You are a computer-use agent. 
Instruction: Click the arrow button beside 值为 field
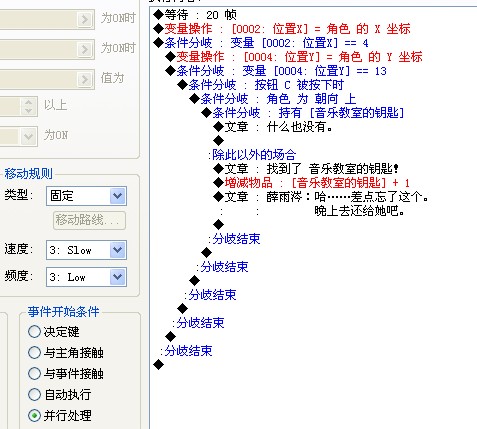85,79
